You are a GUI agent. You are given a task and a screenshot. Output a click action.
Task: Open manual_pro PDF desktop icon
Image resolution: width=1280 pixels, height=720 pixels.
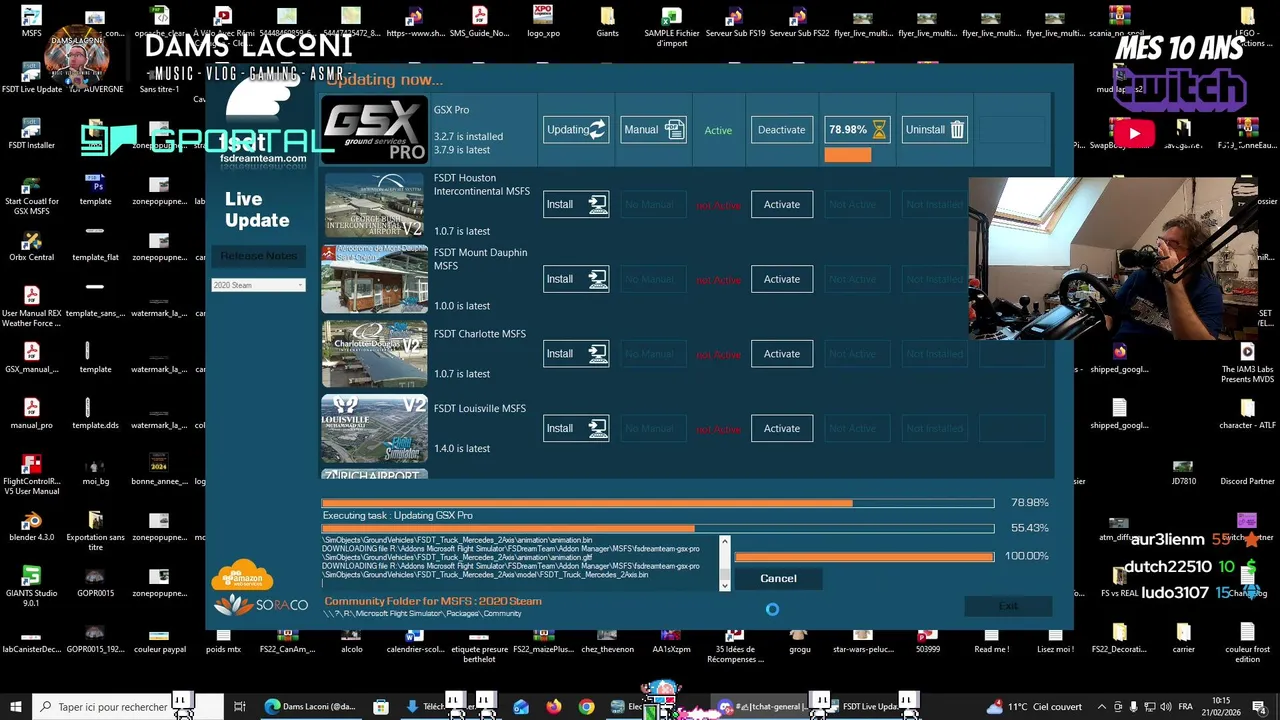(32, 414)
